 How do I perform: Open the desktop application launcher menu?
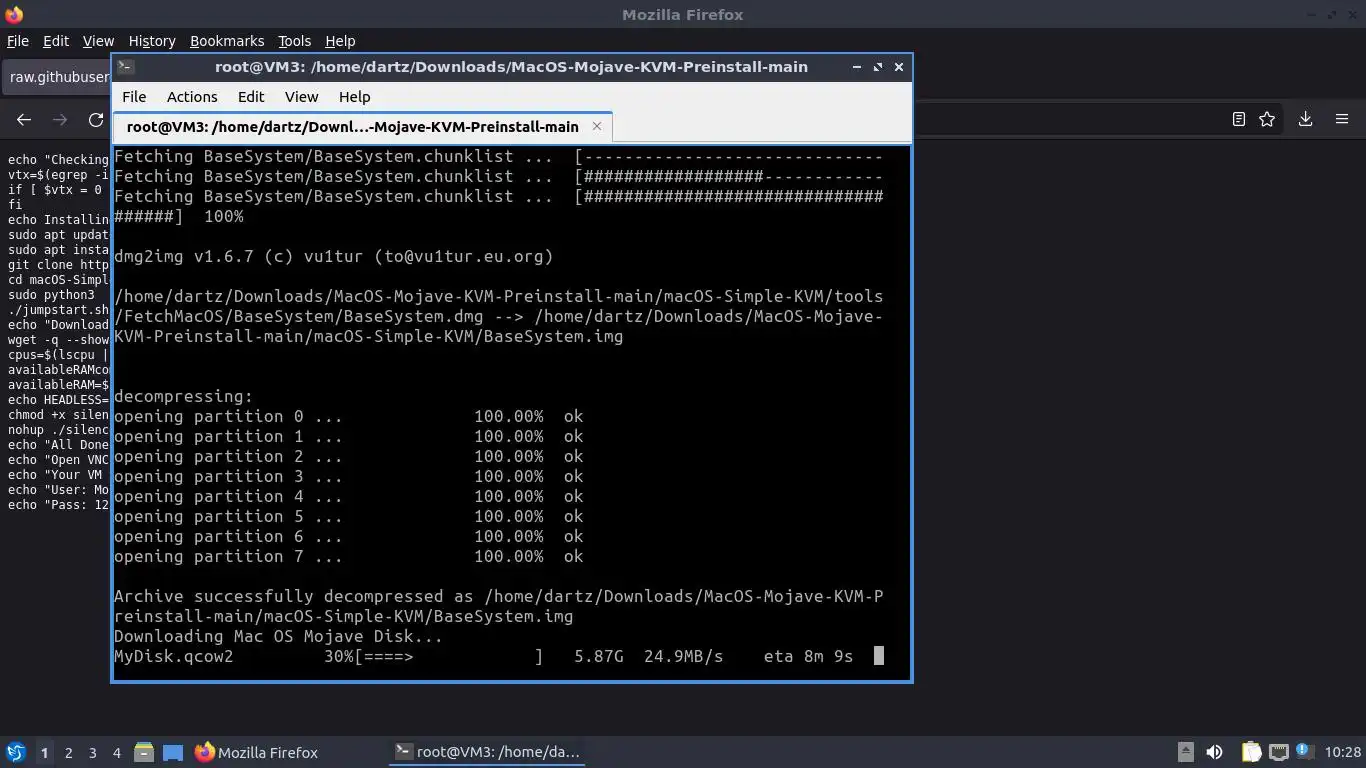[16, 752]
